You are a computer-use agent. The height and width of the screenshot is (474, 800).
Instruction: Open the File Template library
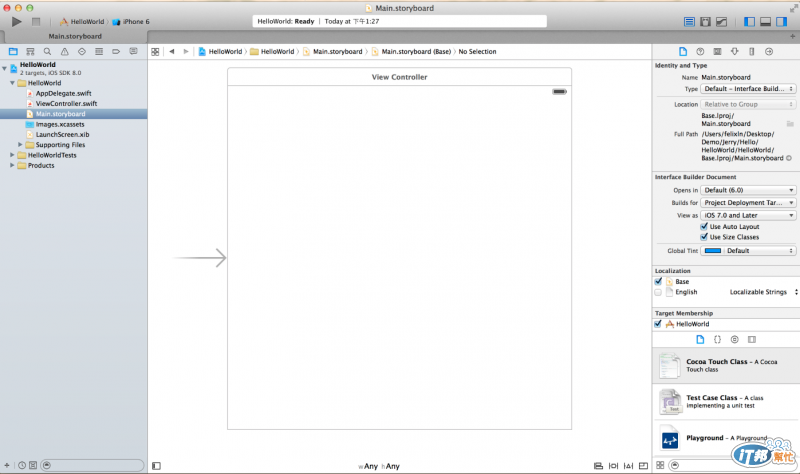(x=700, y=339)
